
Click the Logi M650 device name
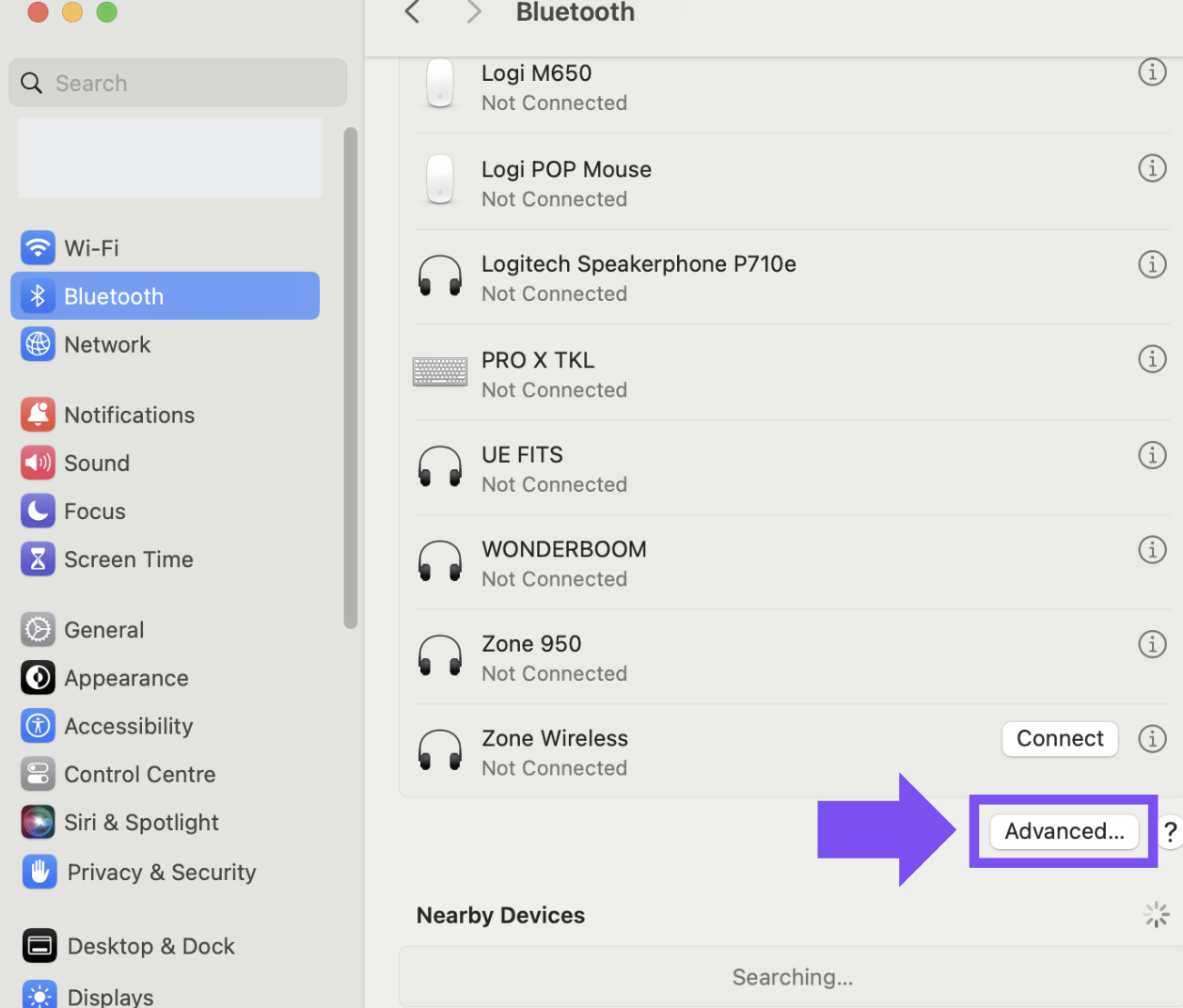[x=537, y=72]
